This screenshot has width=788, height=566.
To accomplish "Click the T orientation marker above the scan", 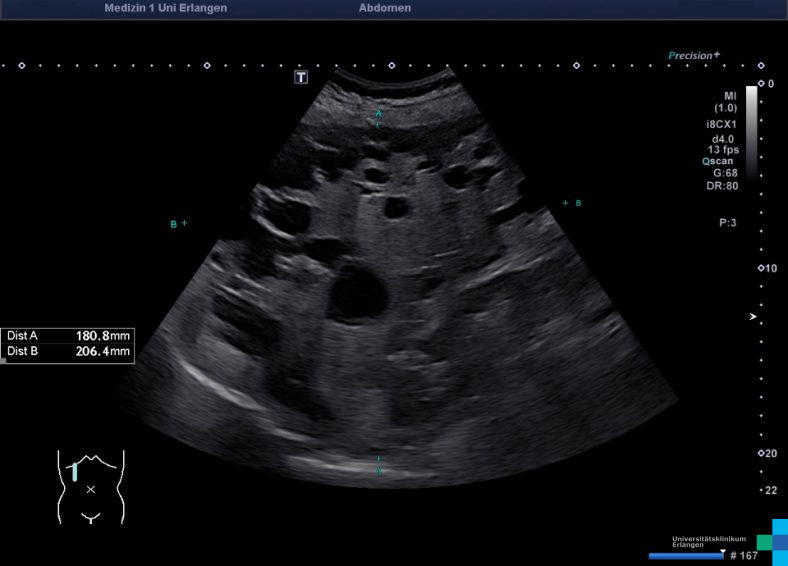I will (x=300, y=77).
